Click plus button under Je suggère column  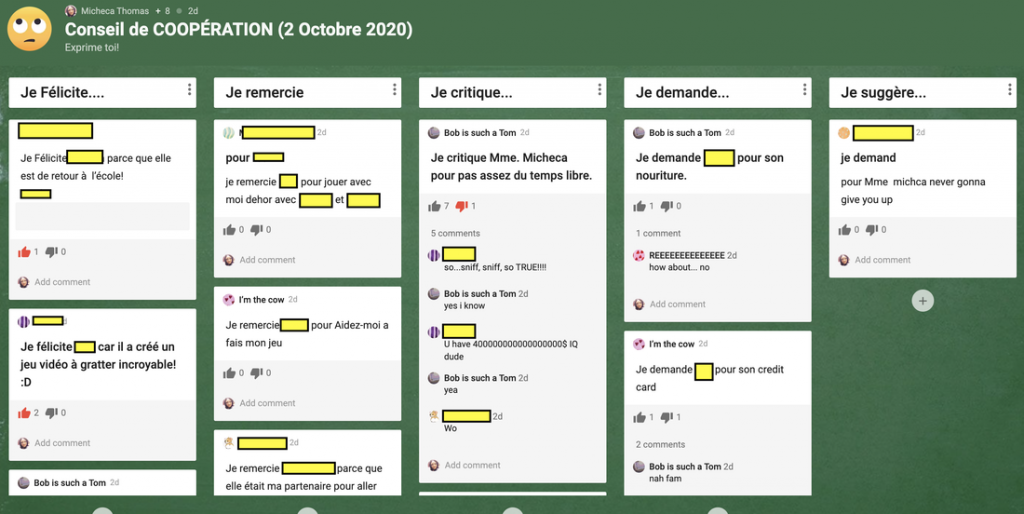922,300
